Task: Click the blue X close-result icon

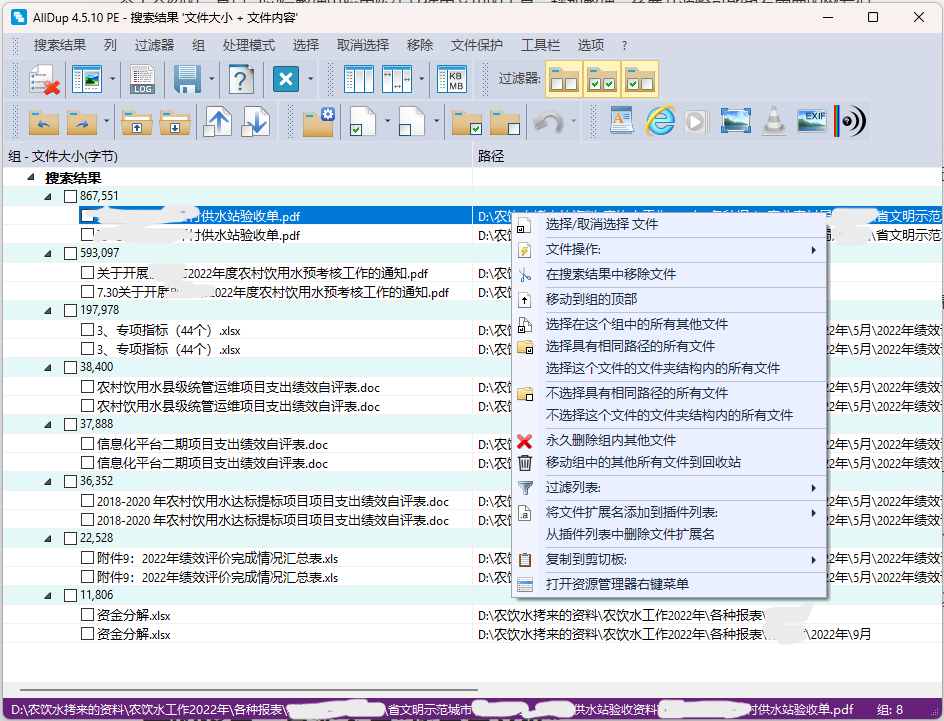Action: 286,79
